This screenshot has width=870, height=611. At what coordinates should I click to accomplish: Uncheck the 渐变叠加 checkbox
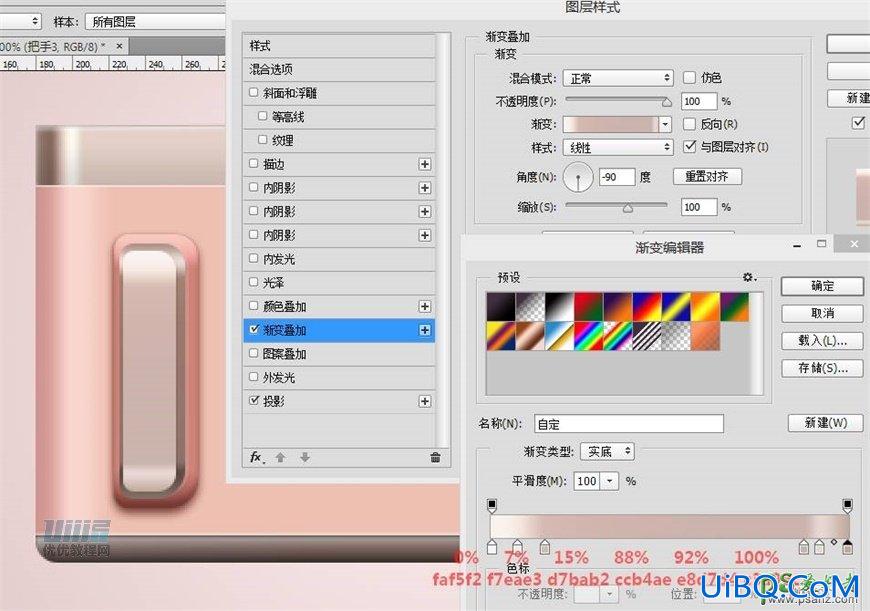click(x=254, y=329)
